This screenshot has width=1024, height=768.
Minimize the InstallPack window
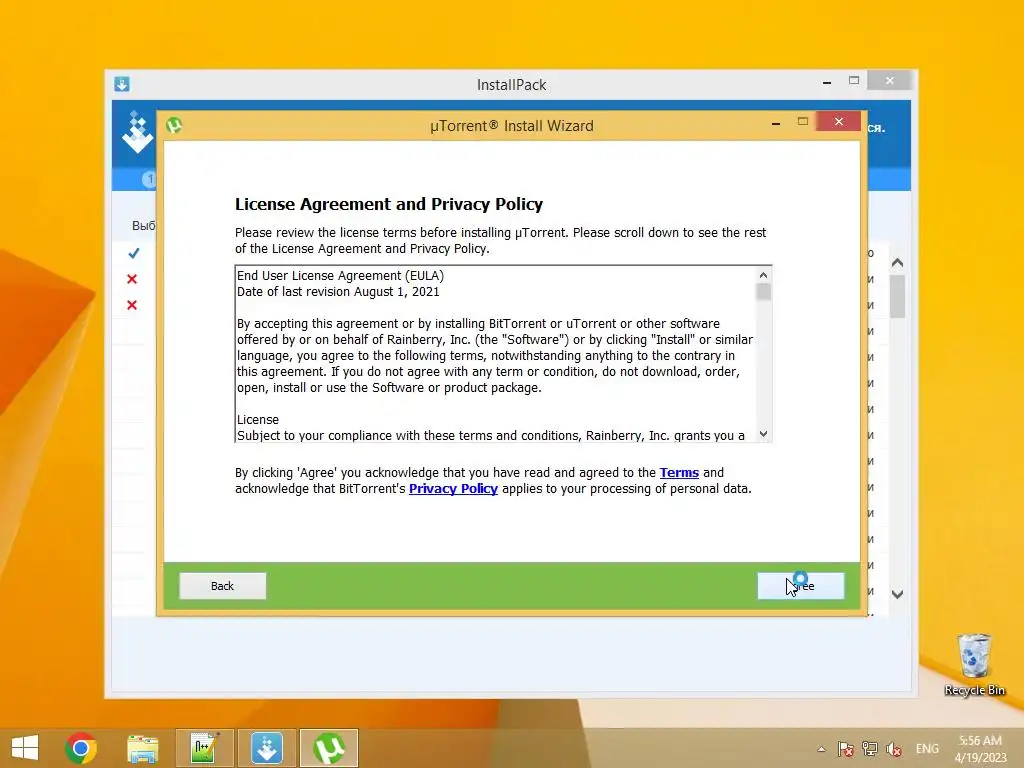tap(827, 82)
